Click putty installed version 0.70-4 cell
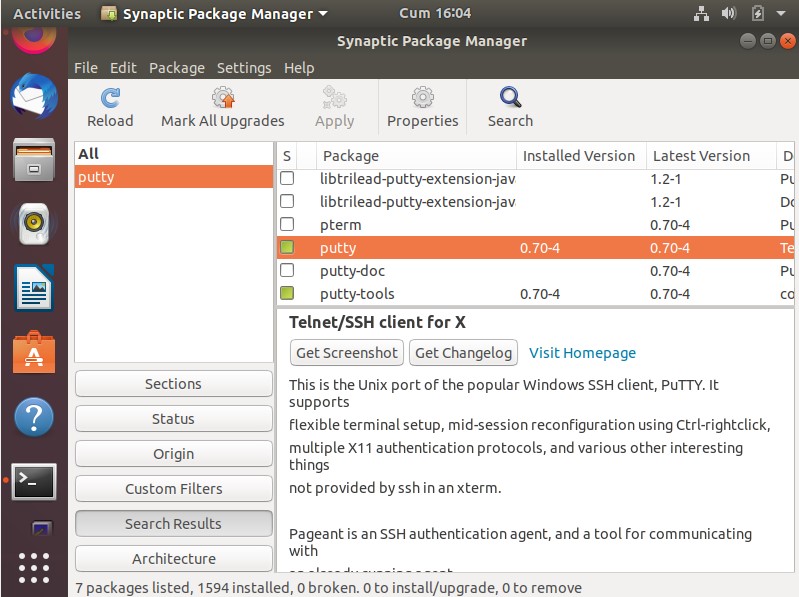This screenshot has height=597, width=799. coord(540,248)
